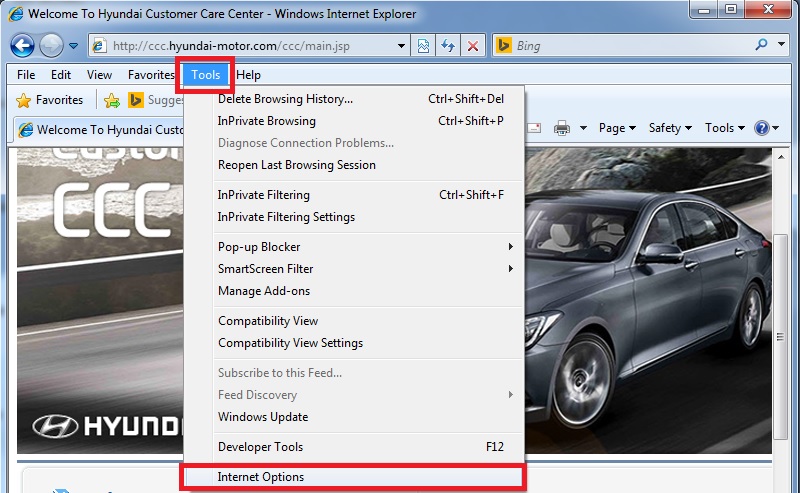Toggle Compatibility View menu item
The width and height of the screenshot is (800, 493).
[x=354, y=321]
